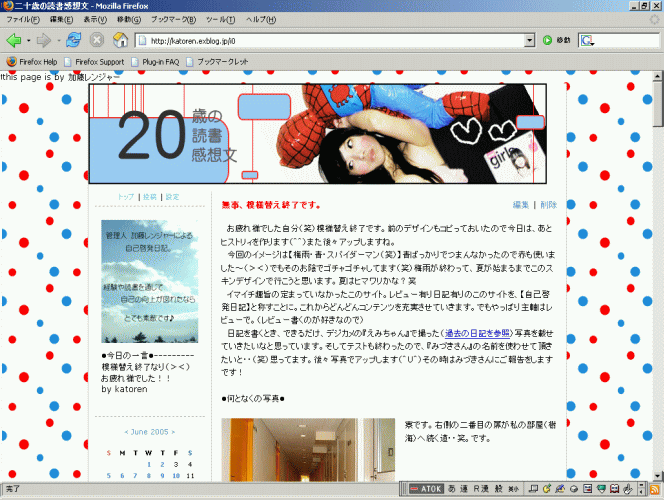Click the ATOK laptop-shaped tool icon
The height and width of the screenshot is (500, 664).
pos(534,489)
